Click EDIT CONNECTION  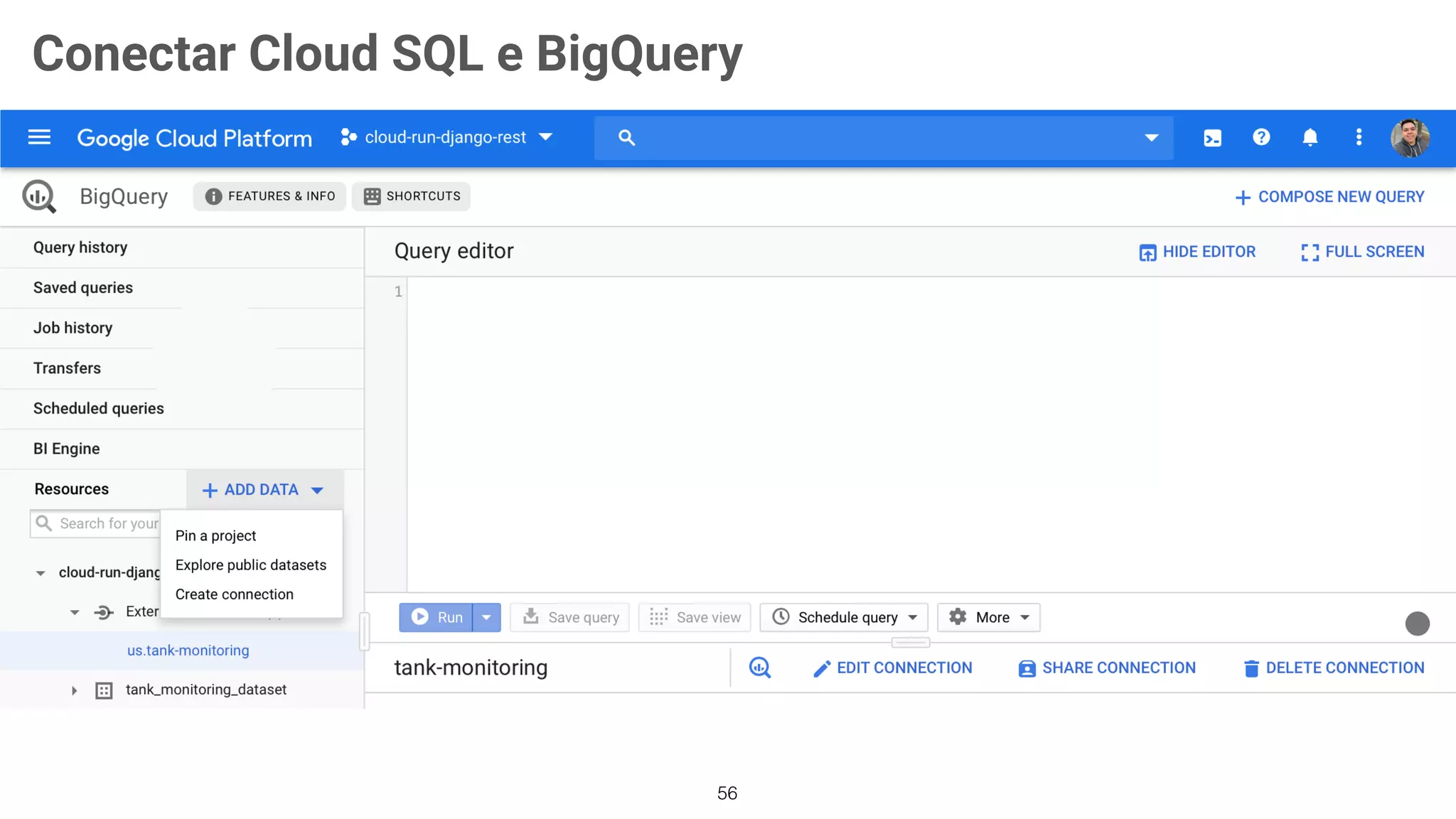tap(893, 668)
